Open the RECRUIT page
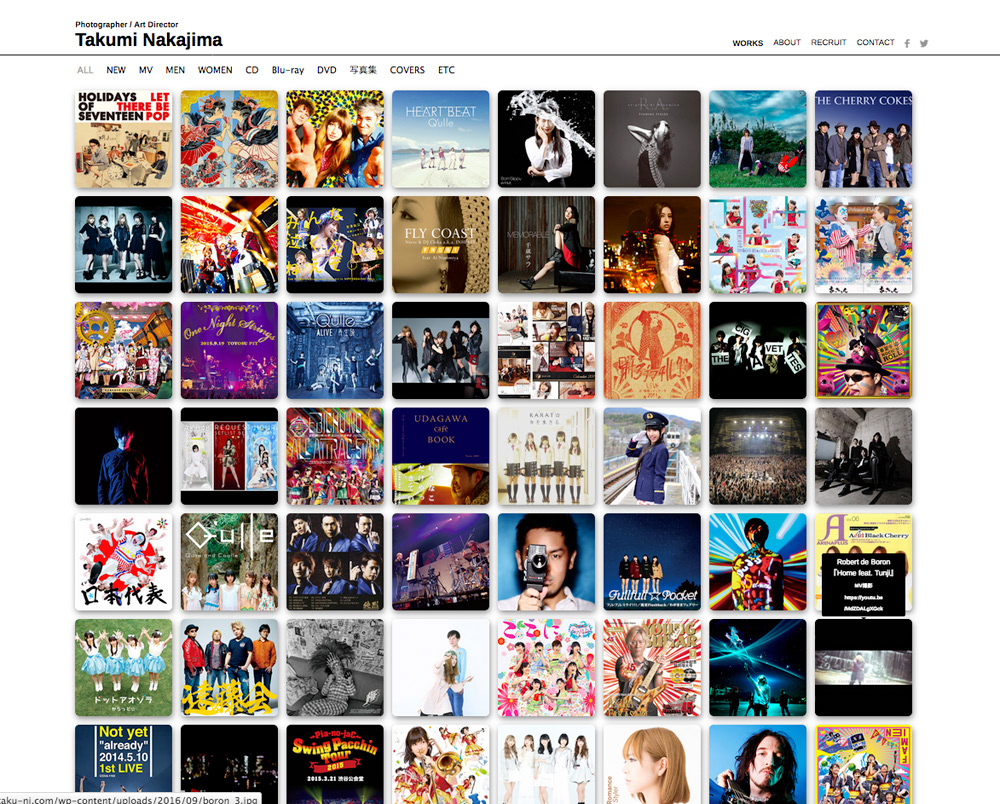This screenshot has width=1000, height=804. pyautogui.click(x=828, y=42)
